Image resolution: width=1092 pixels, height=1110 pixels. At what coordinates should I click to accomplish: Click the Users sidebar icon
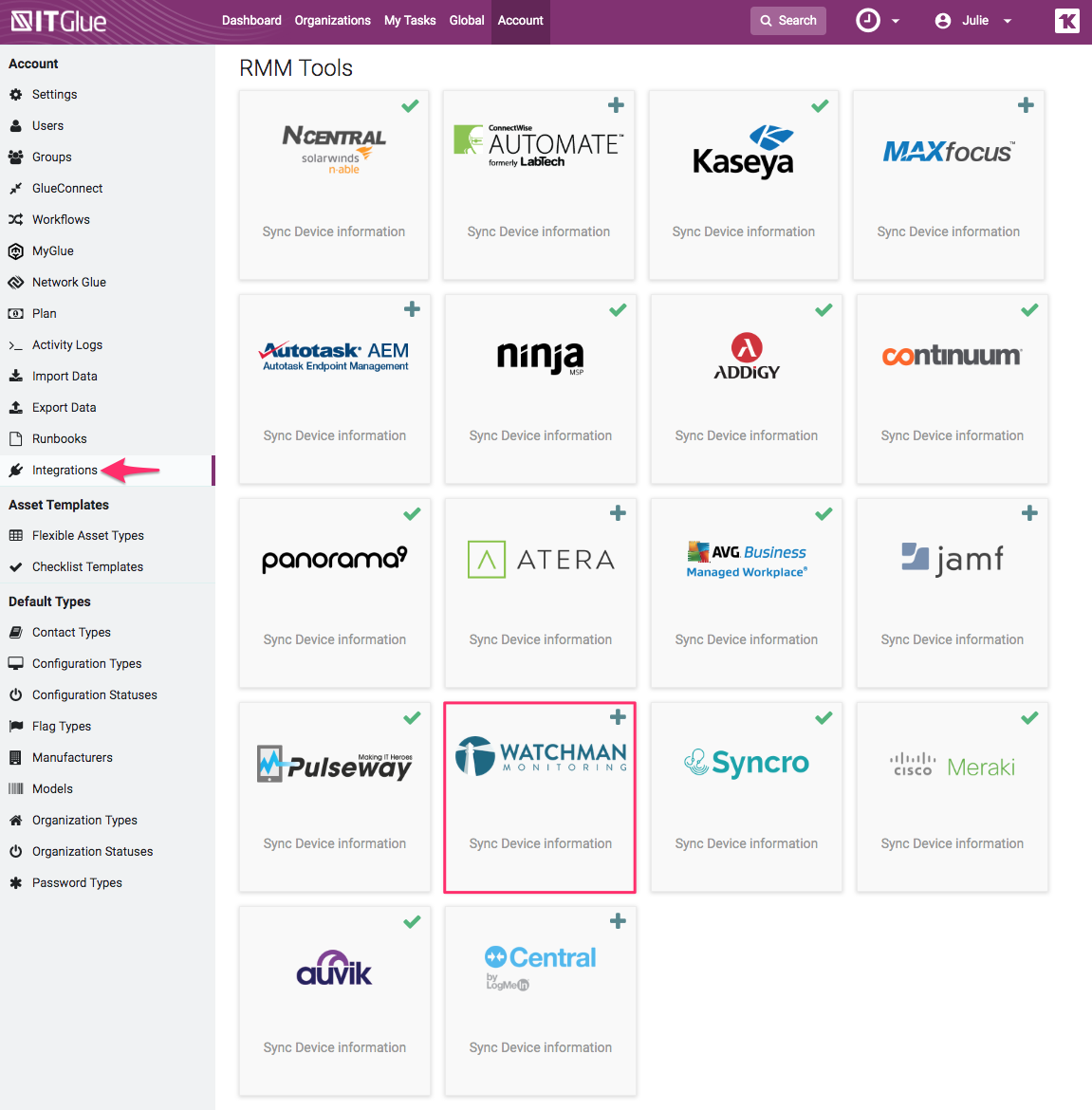click(x=15, y=126)
